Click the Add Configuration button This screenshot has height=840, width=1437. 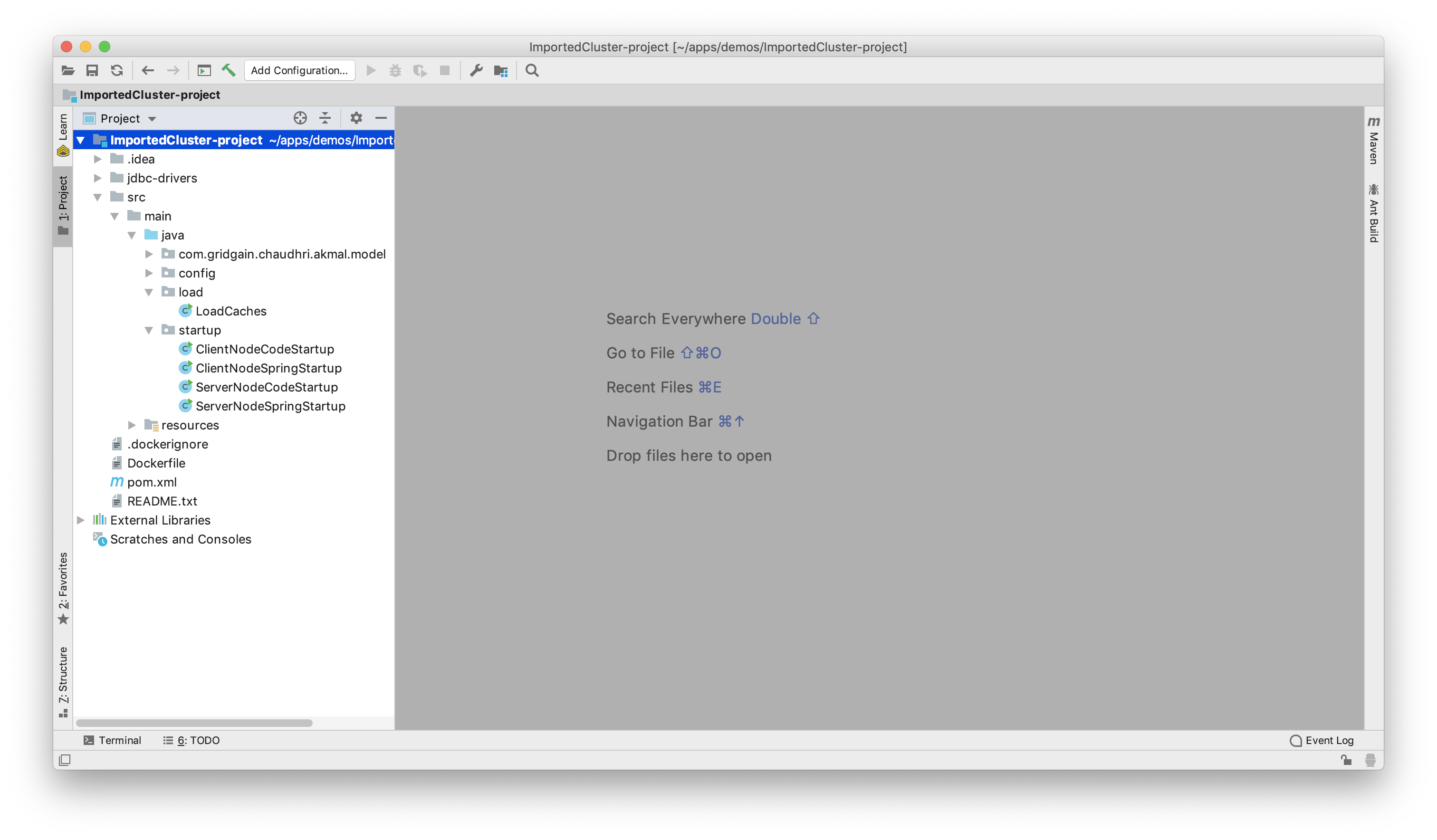pyautogui.click(x=299, y=70)
